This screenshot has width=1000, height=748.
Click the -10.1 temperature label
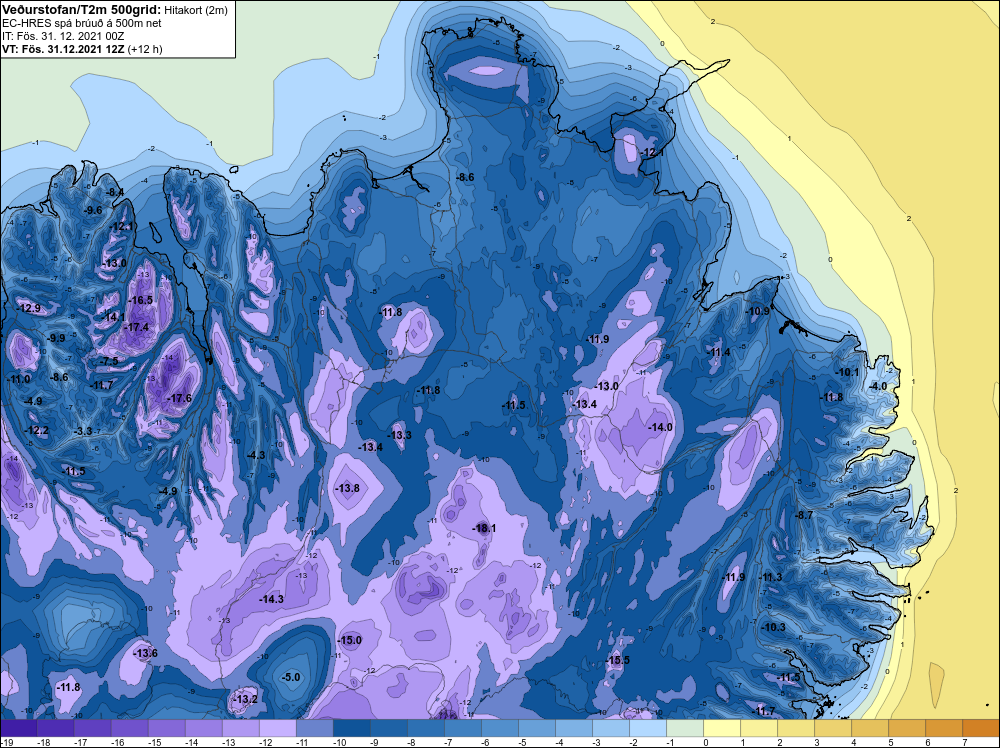click(848, 372)
